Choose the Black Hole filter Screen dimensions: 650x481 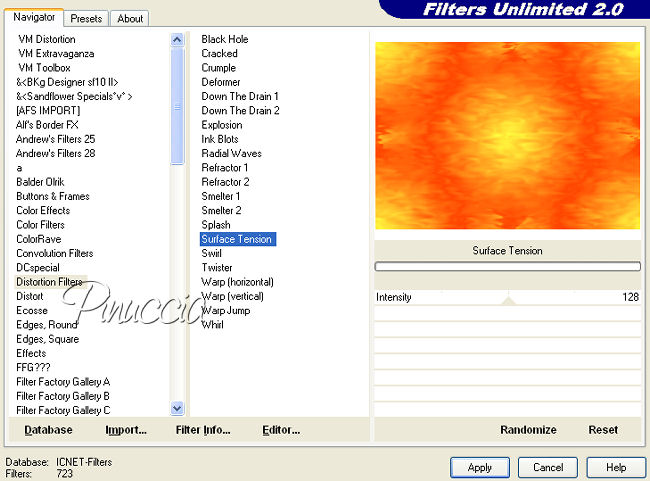225,39
